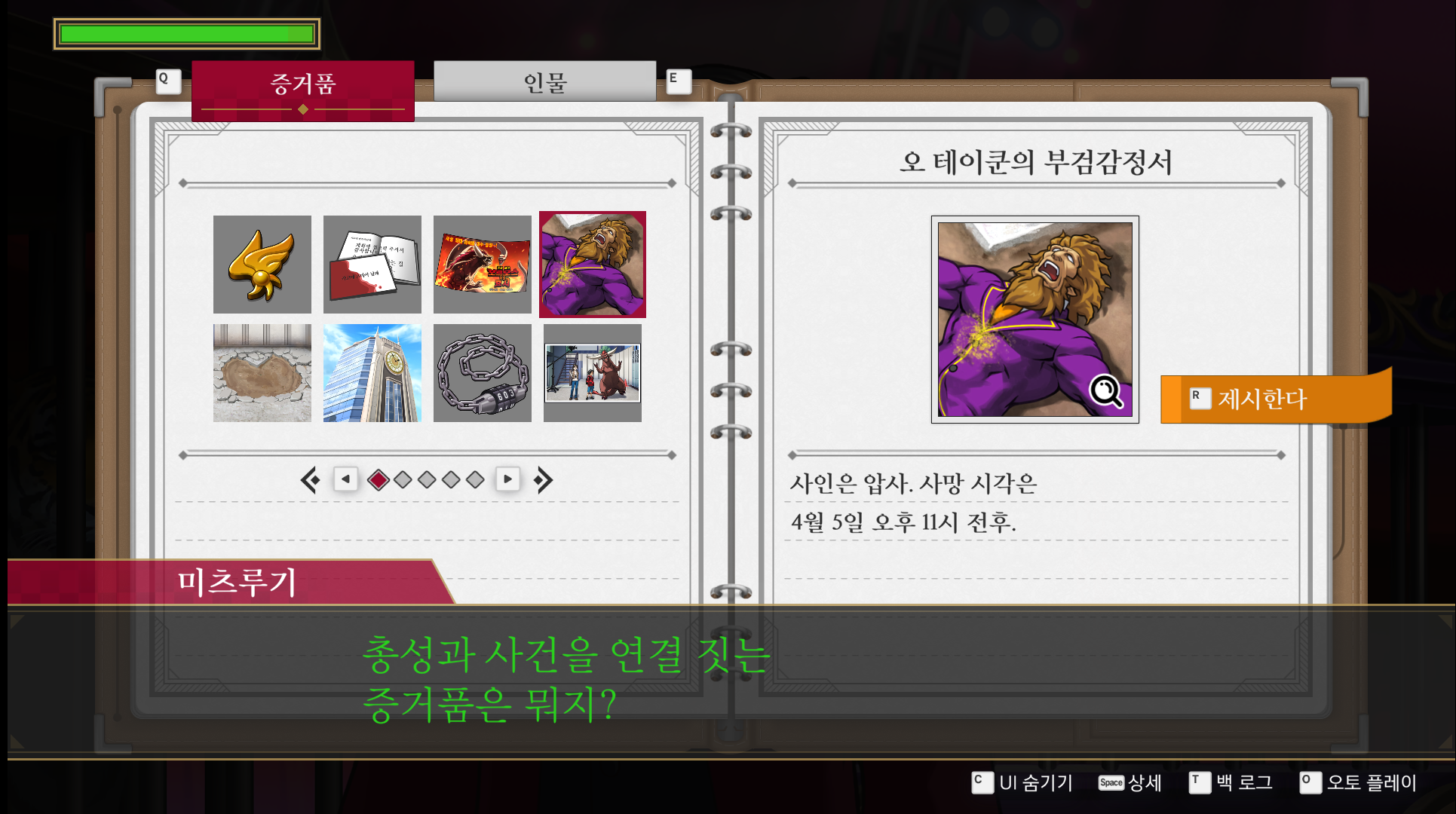Select the golden badge evidence icon

[262, 265]
